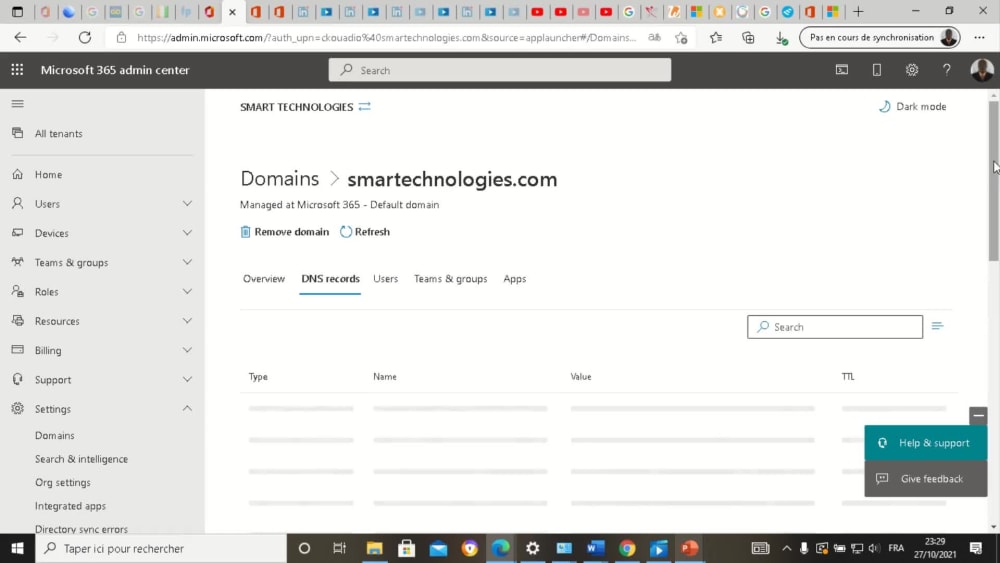The width and height of the screenshot is (1000, 563).
Task: Refresh the domain page
Action: (x=365, y=231)
